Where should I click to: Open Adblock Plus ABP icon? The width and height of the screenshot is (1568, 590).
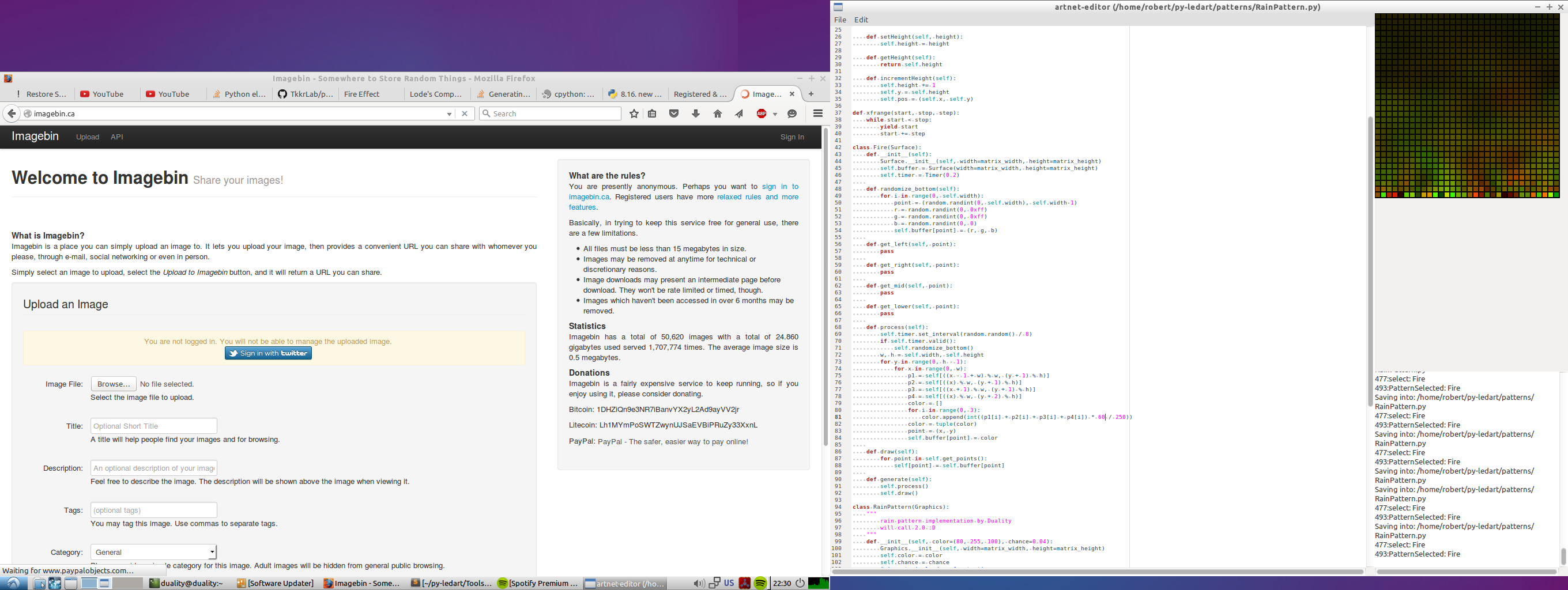761,114
